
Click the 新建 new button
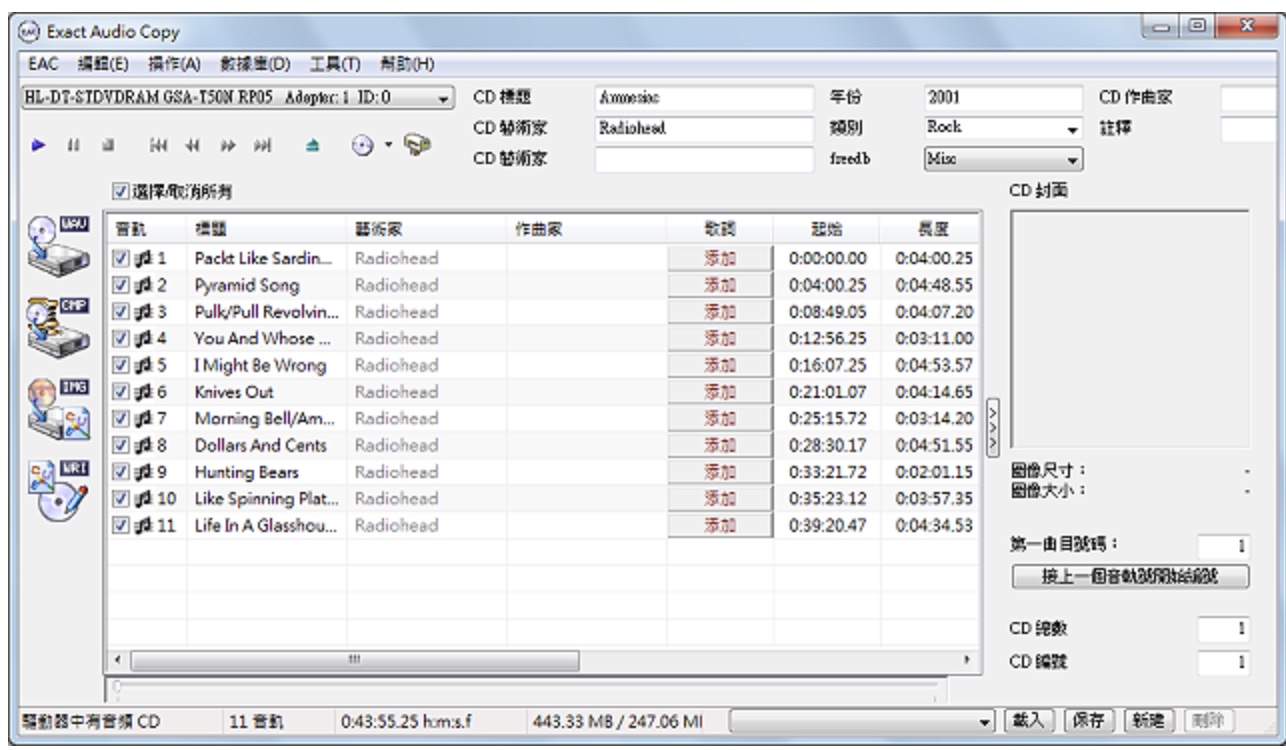[1149, 720]
